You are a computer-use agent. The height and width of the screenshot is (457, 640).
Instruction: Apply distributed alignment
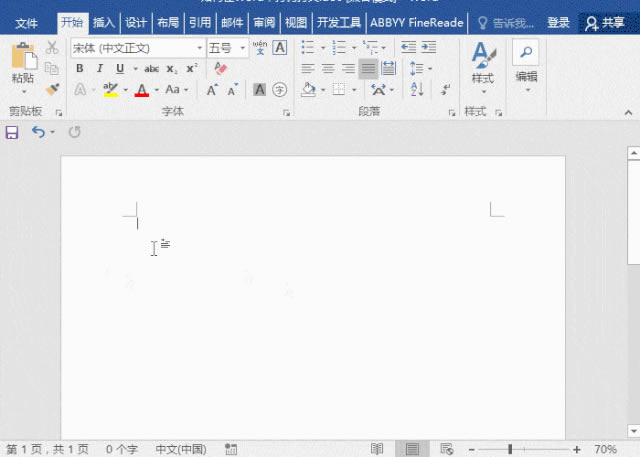388,69
